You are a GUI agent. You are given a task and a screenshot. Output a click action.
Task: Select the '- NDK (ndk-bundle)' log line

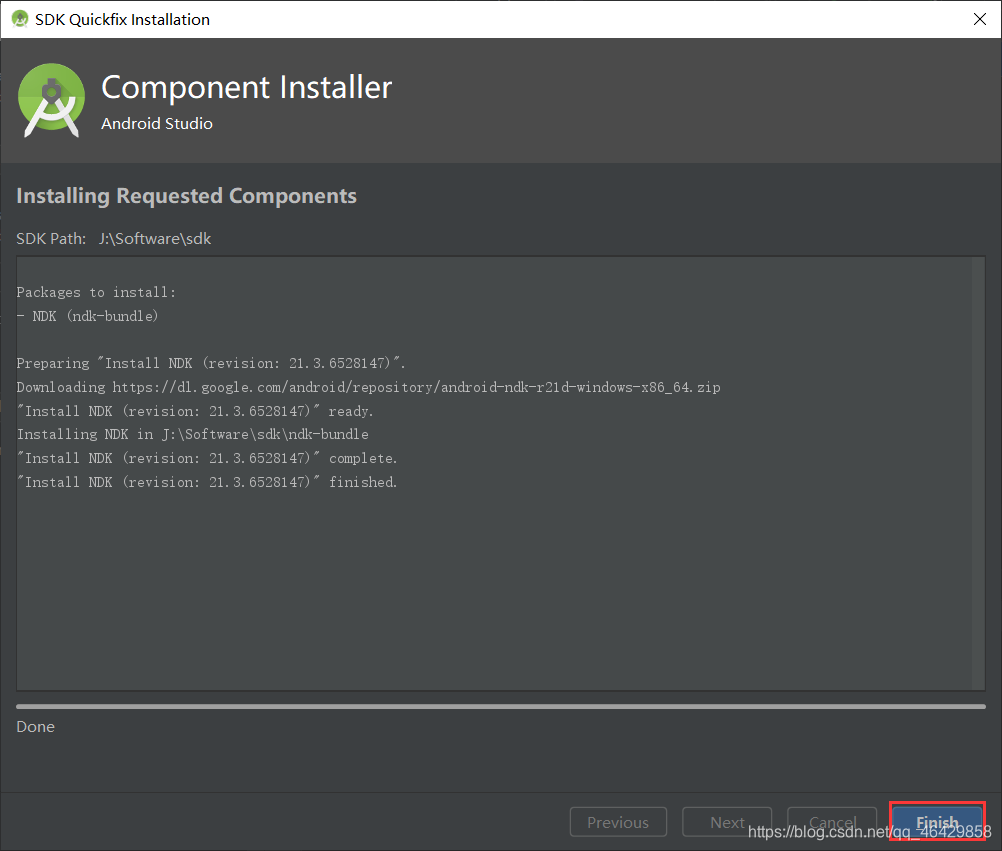click(87, 316)
